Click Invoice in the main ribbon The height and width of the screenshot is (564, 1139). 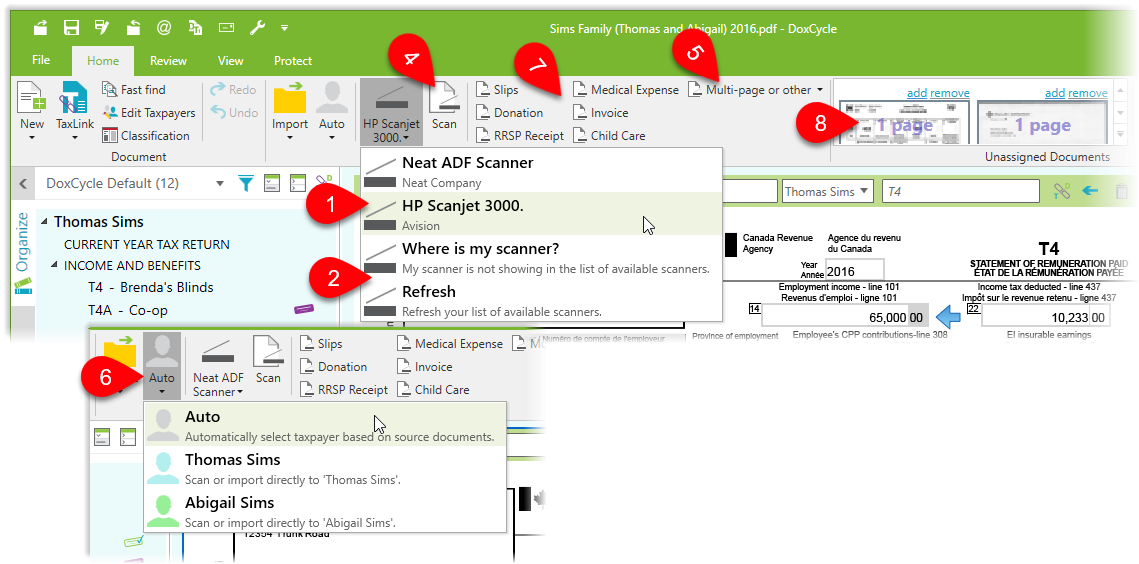[x=601, y=113]
